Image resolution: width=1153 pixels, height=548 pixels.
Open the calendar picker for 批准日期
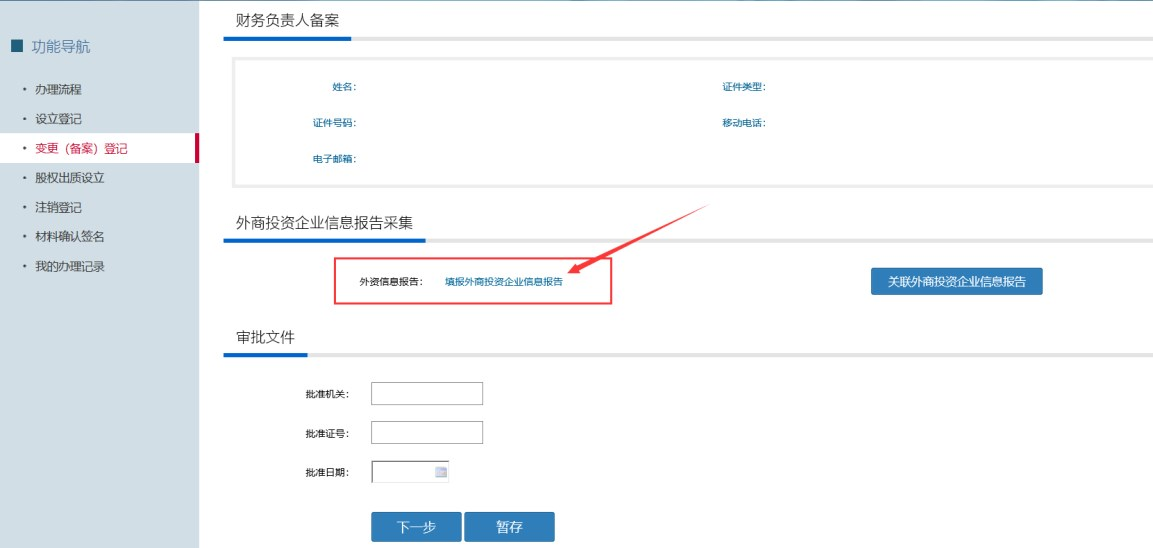pos(440,472)
